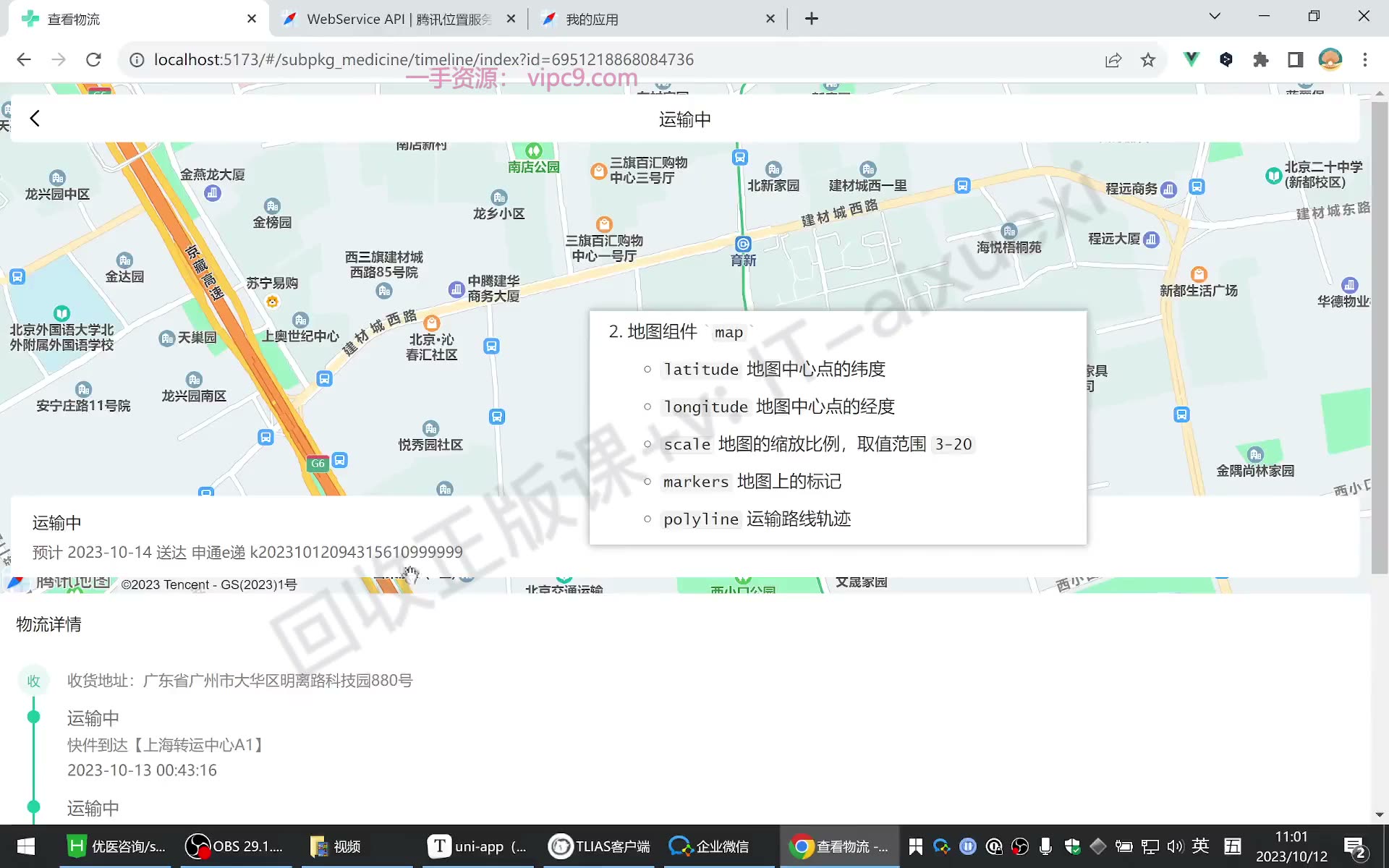The image size is (1389, 868).
Task: Click the 中腾建华商务大厦 marker
Action: click(x=456, y=289)
